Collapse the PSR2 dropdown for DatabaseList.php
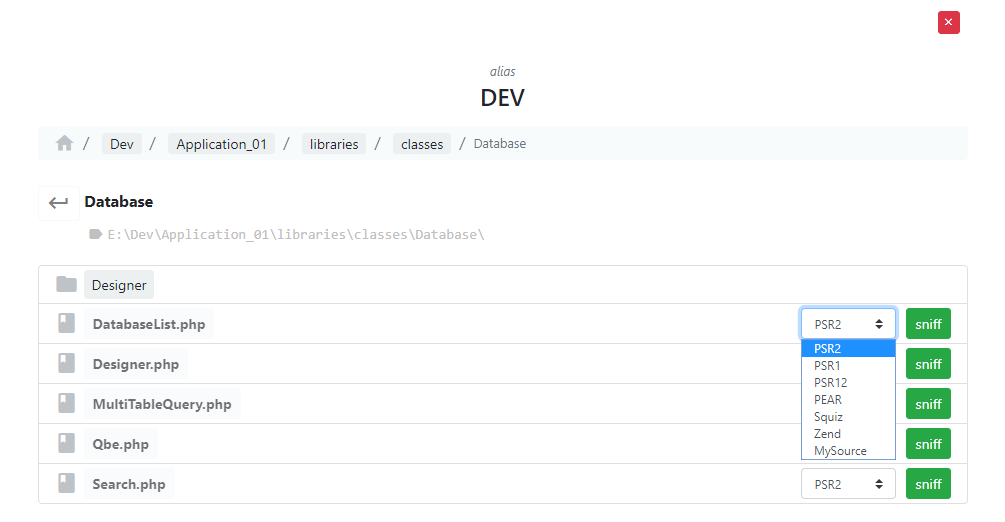Viewport: 1005px width, 522px height. point(848,324)
